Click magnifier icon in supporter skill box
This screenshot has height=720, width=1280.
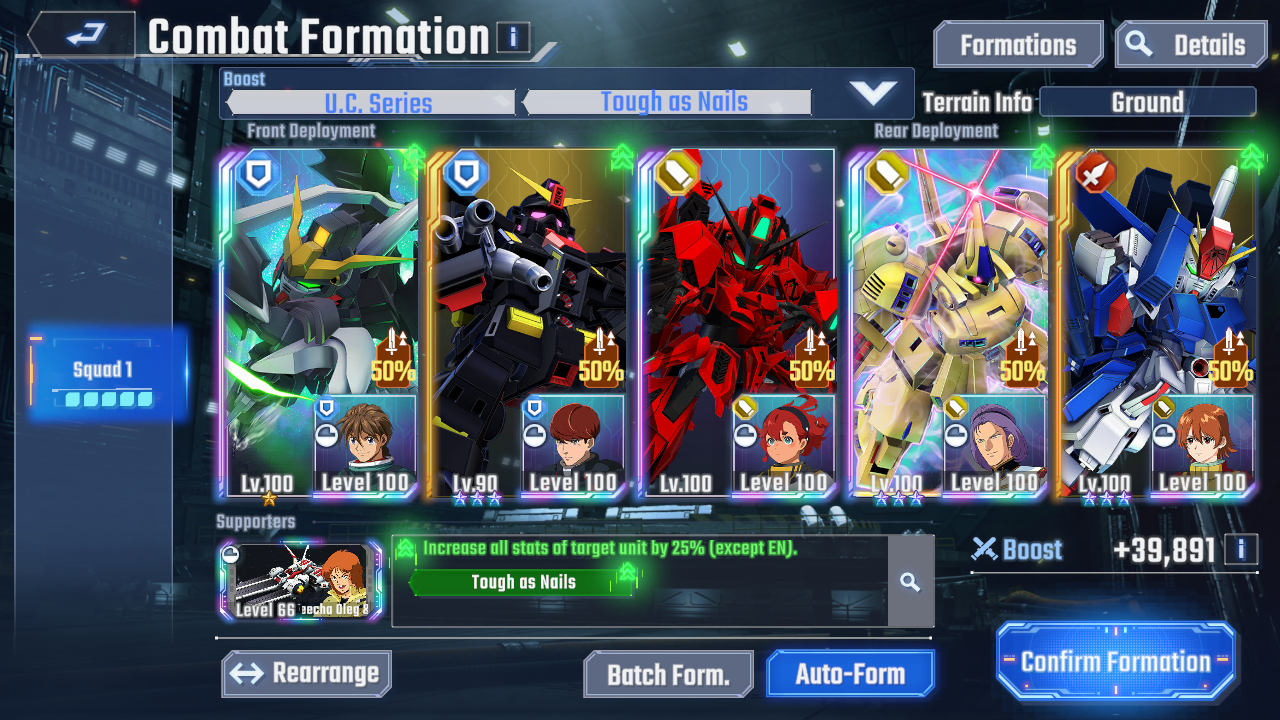click(x=909, y=582)
